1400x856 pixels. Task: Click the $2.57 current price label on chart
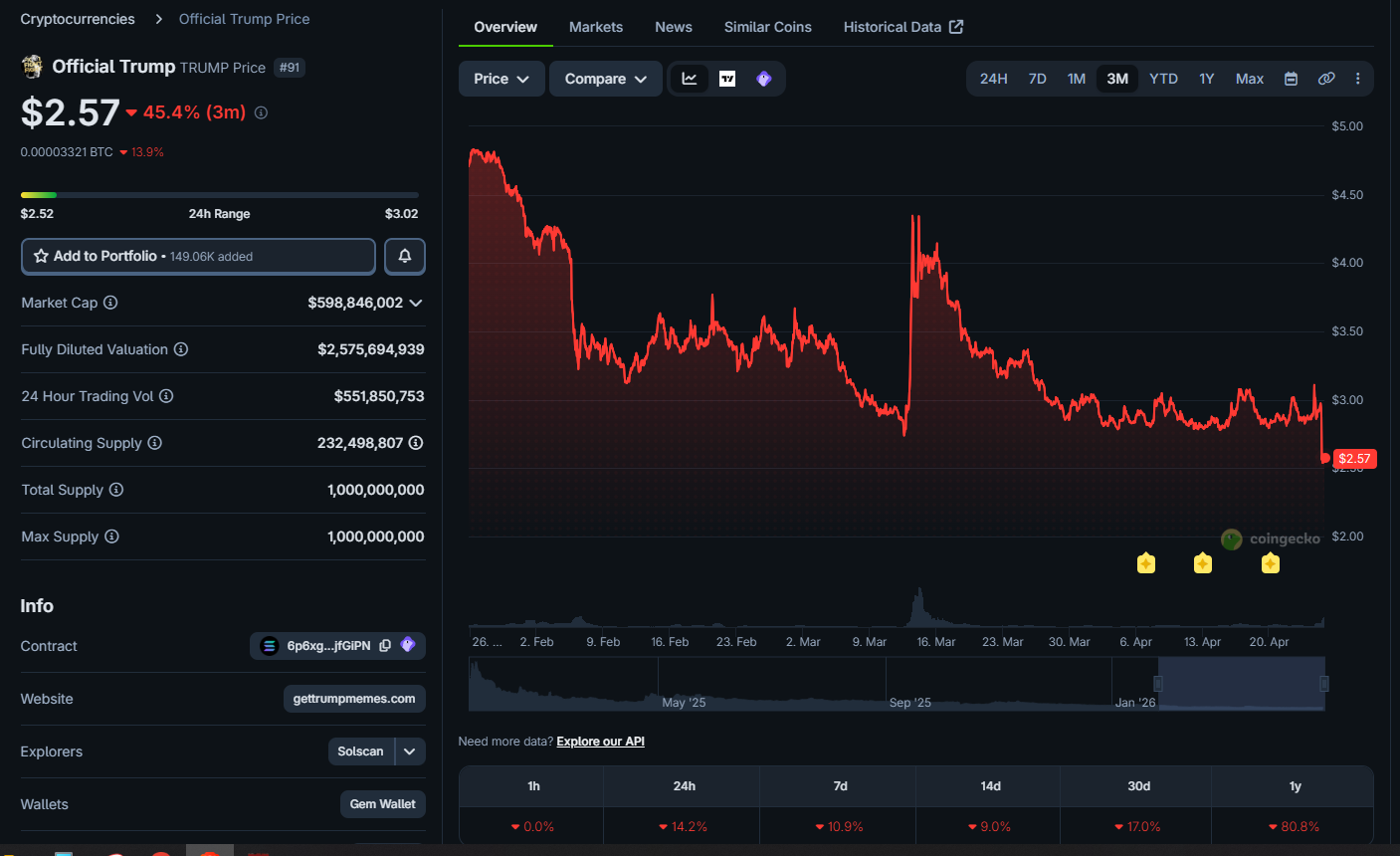click(x=1354, y=459)
